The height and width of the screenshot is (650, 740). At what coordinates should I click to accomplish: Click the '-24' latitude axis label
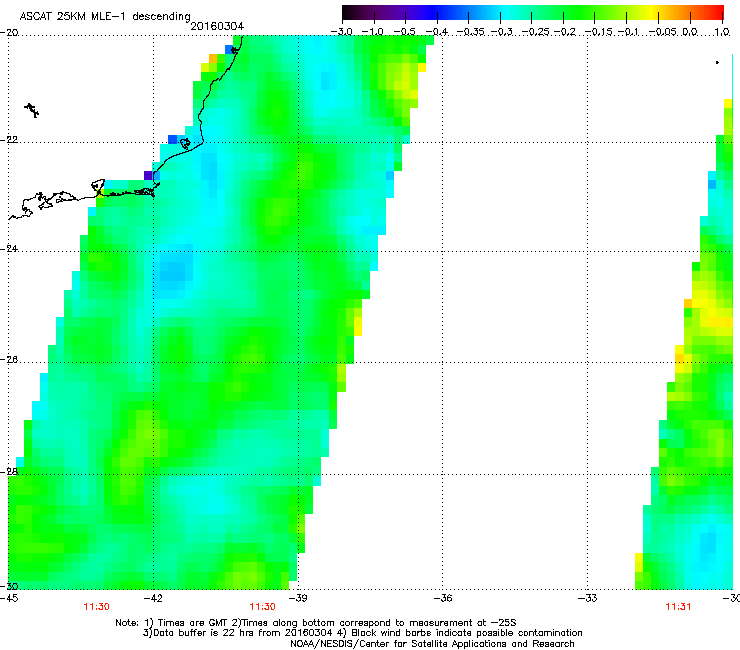(x=9, y=249)
